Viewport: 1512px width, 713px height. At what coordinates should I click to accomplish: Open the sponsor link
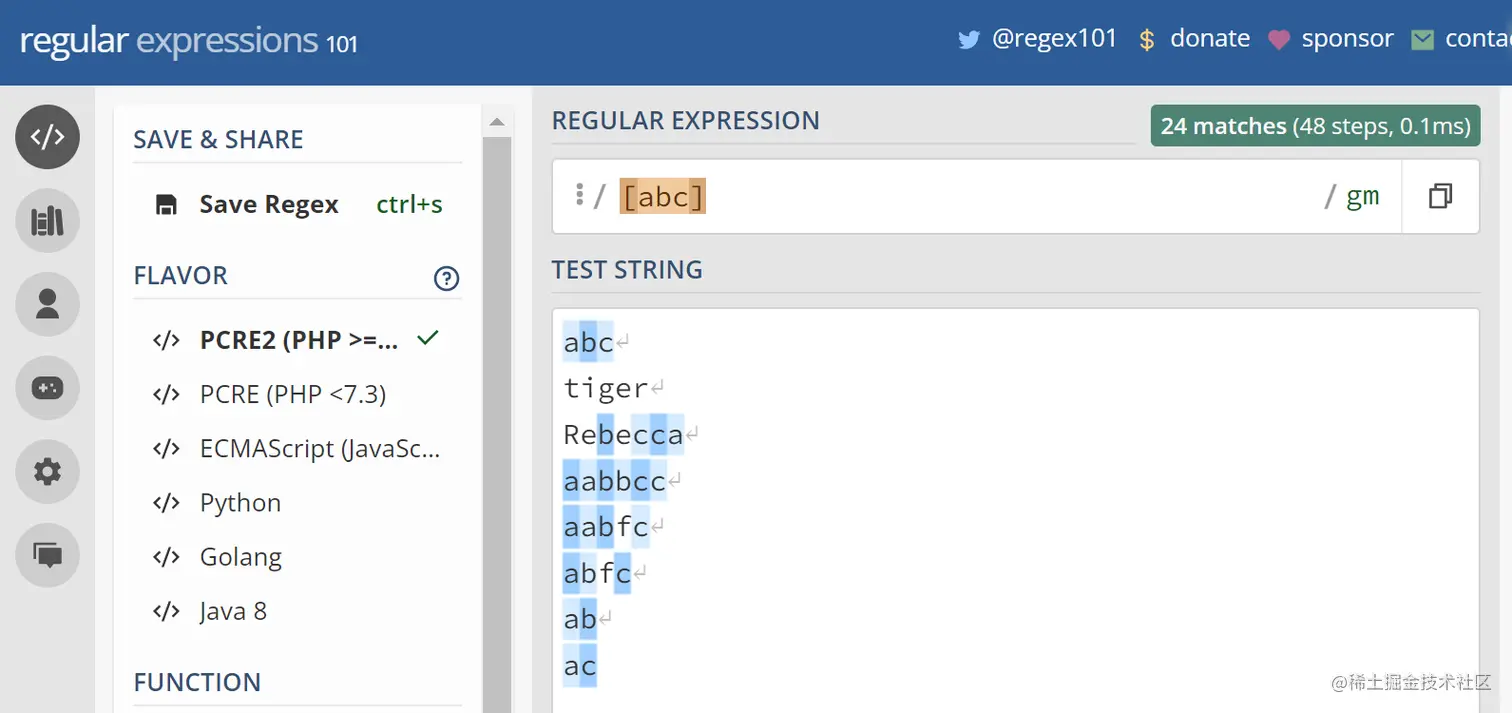pyautogui.click(x=1331, y=39)
